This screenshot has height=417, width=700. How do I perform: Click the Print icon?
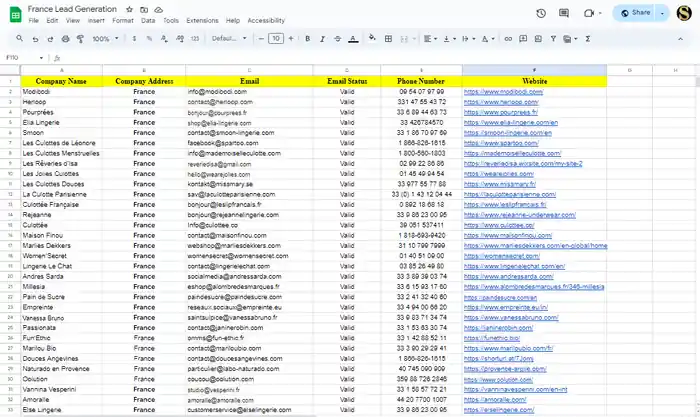(65, 39)
